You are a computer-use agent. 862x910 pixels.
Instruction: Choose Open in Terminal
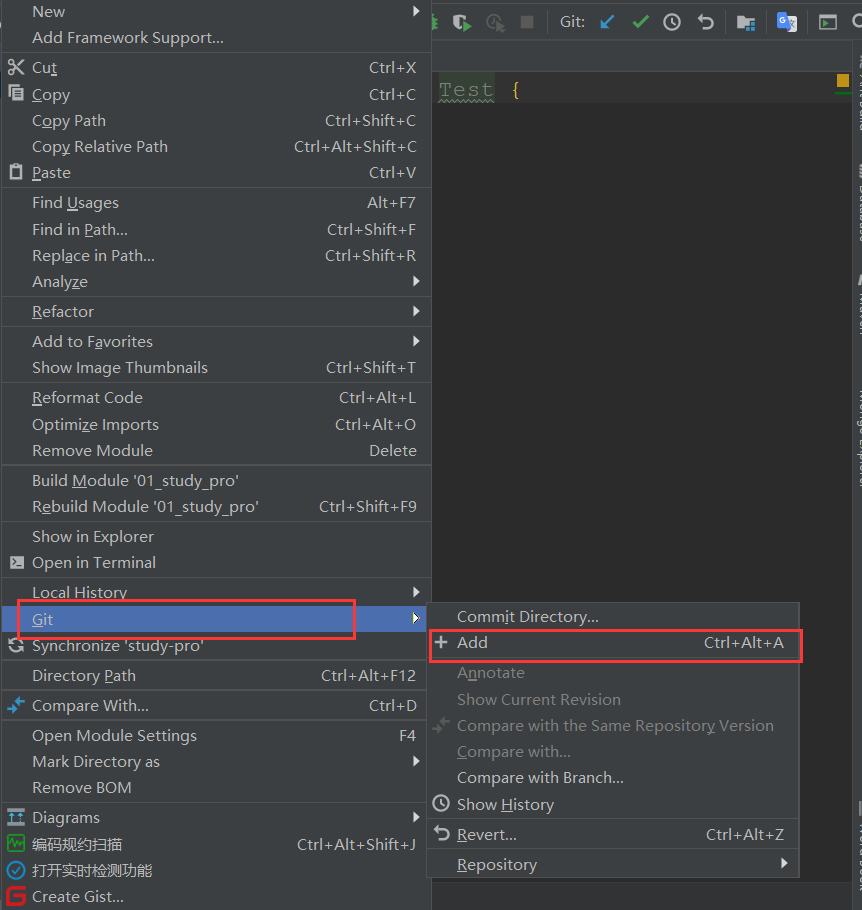(x=217, y=563)
